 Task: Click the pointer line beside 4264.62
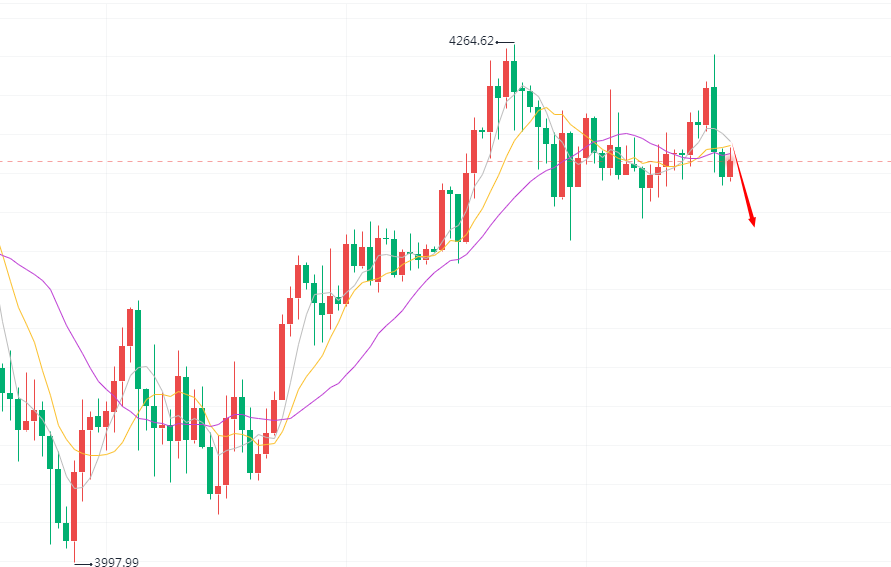505,42
